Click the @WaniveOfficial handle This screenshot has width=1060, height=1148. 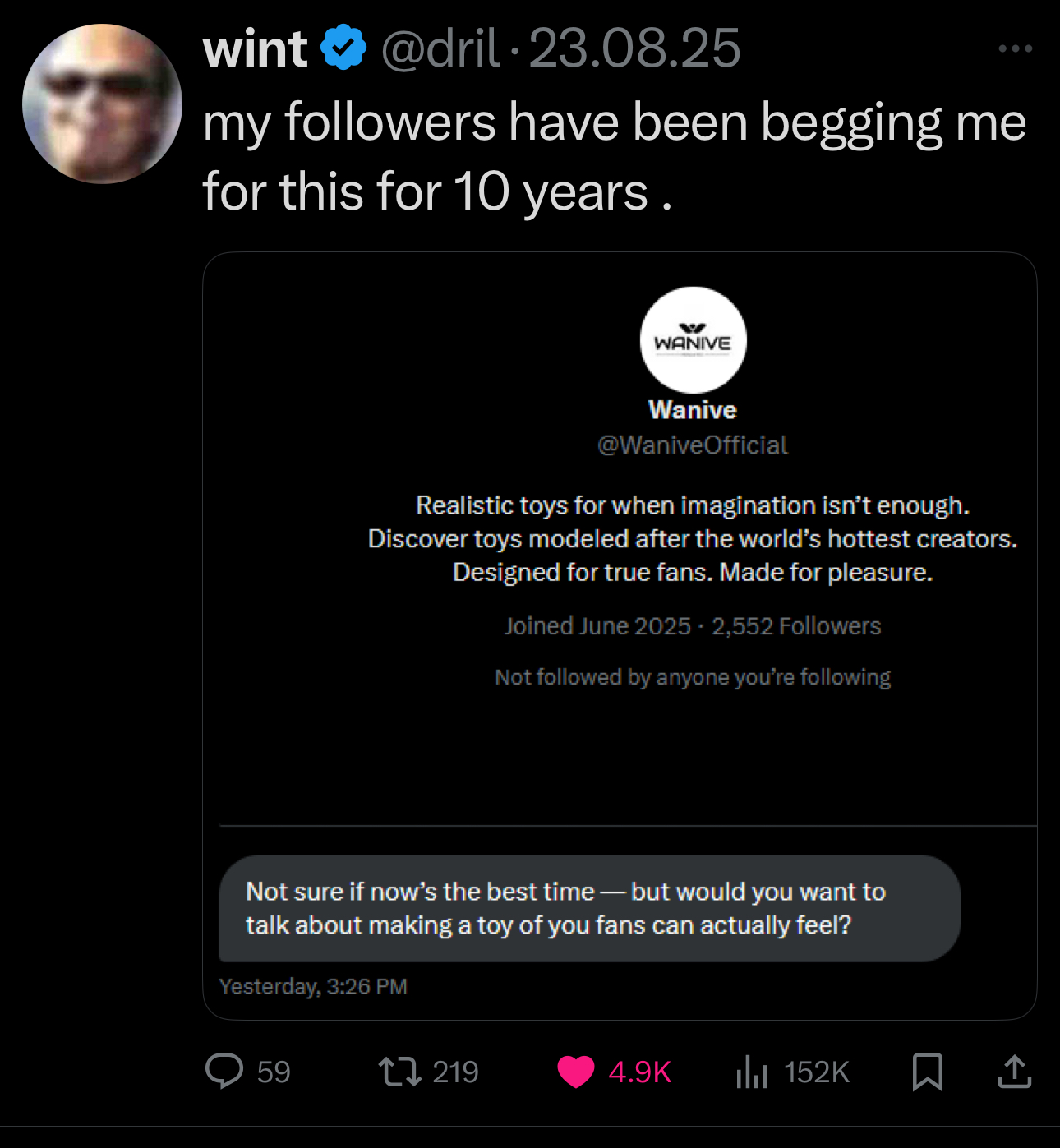[692, 445]
